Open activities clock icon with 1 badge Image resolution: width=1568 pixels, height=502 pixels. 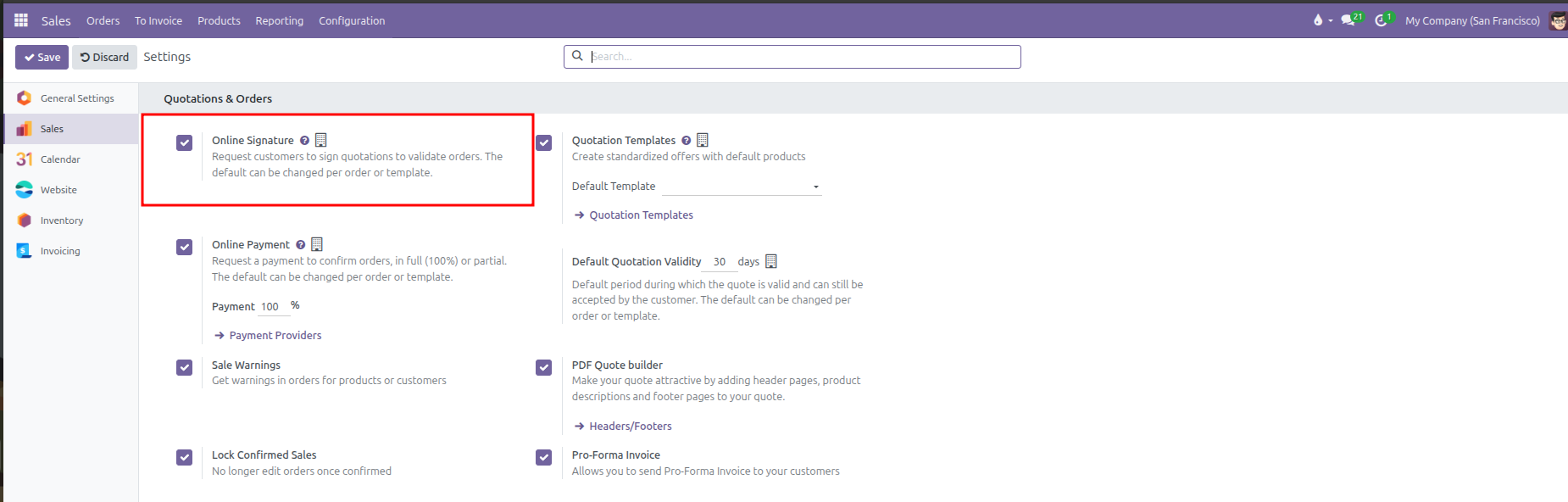[1382, 20]
